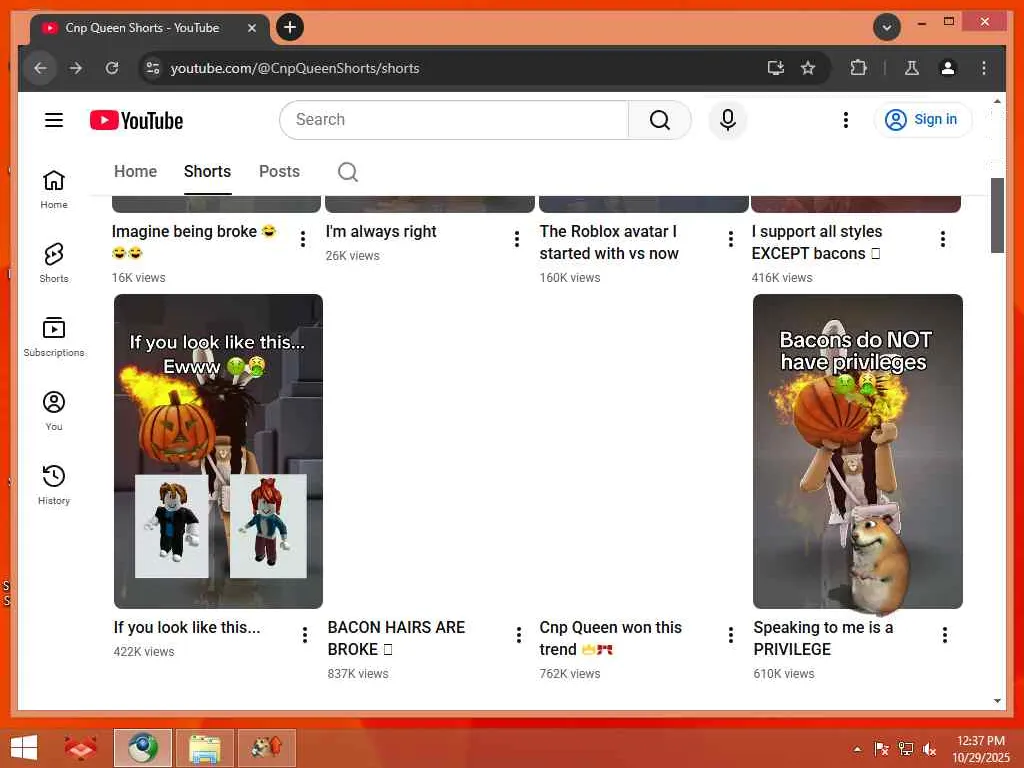The width and height of the screenshot is (1024, 768).
Task: Open the YouTube hamburger guide menu
Action: (x=54, y=120)
